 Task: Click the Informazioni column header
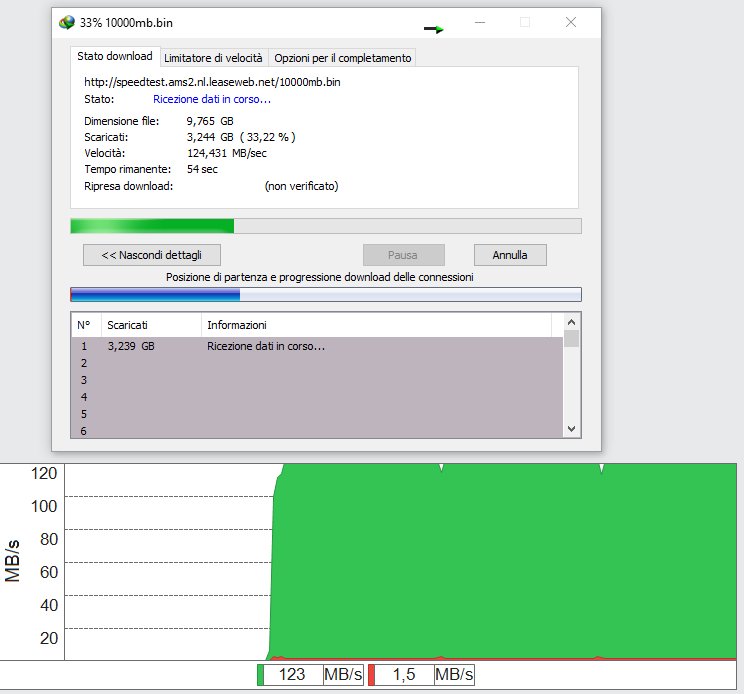[x=375, y=325]
